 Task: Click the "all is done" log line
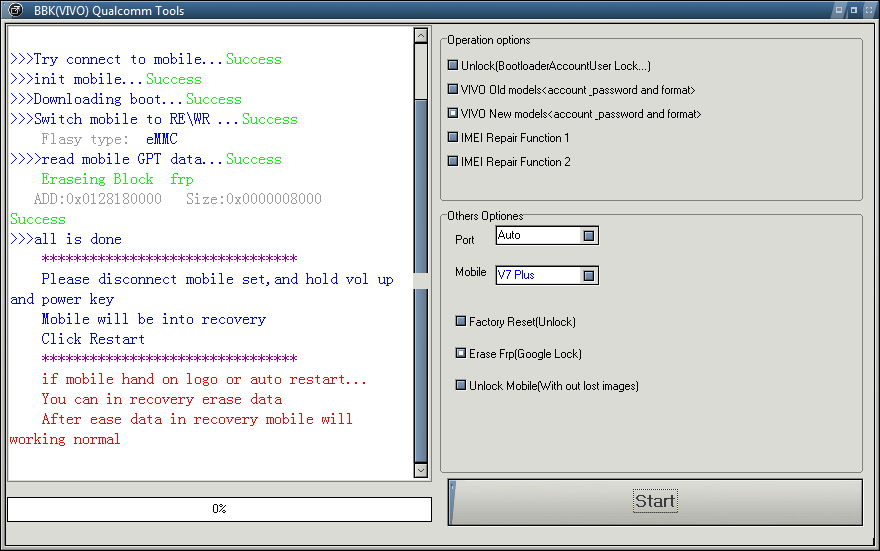click(66, 240)
